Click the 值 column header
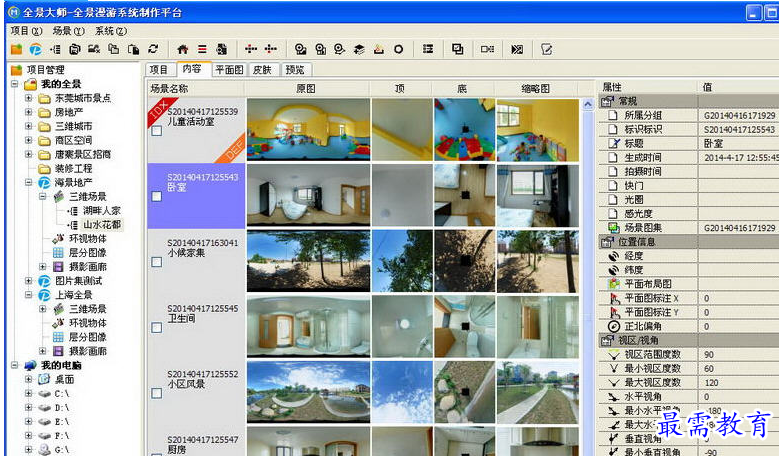Viewport: 779px width, 456px height. (738, 87)
